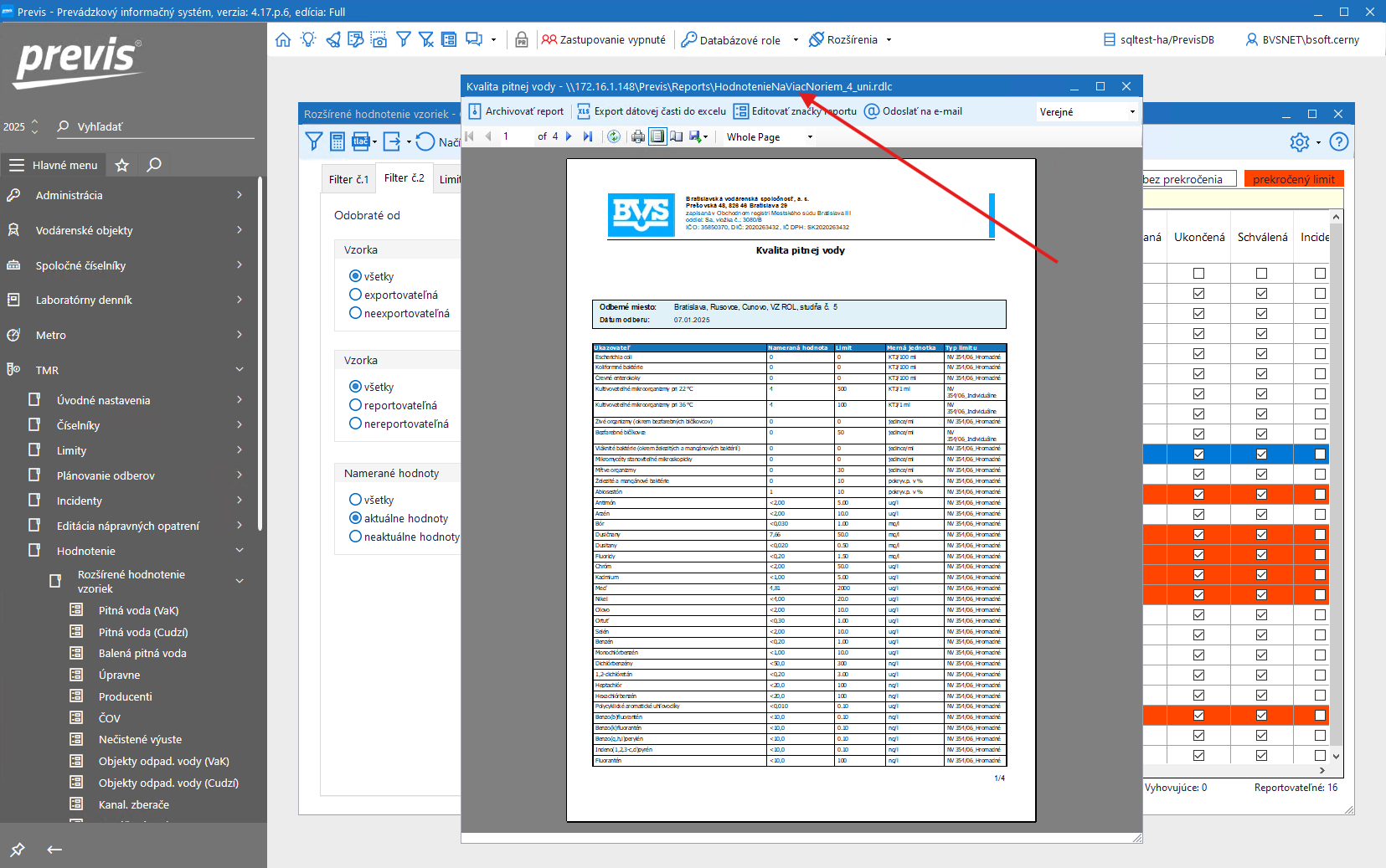This screenshot has width=1386, height=868.
Task: Click the 'Archivovať report' button
Action: (516, 111)
